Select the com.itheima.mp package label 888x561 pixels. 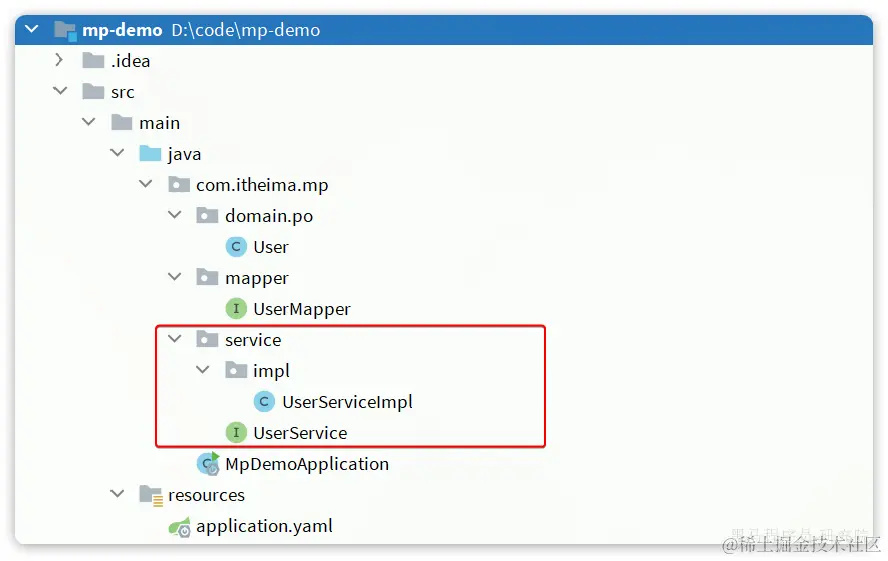(x=262, y=185)
